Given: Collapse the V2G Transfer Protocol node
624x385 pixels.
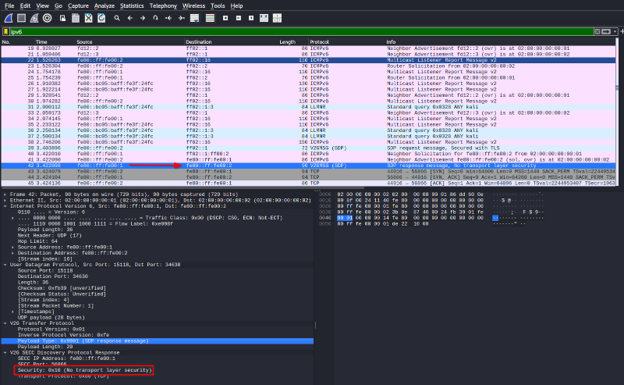Looking at the screenshot, I should tap(5, 323).
